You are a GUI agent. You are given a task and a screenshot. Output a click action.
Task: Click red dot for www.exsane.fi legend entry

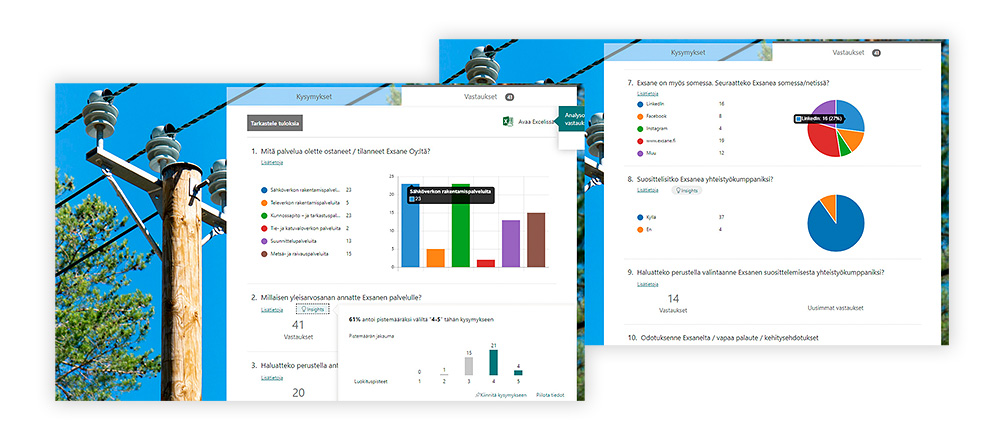click(640, 141)
